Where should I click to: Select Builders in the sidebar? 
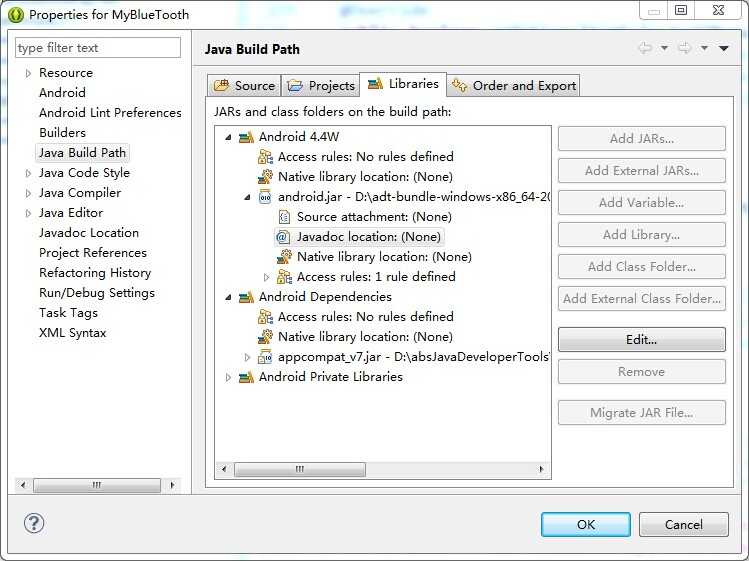pyautogui.click(x=63, y=133)
